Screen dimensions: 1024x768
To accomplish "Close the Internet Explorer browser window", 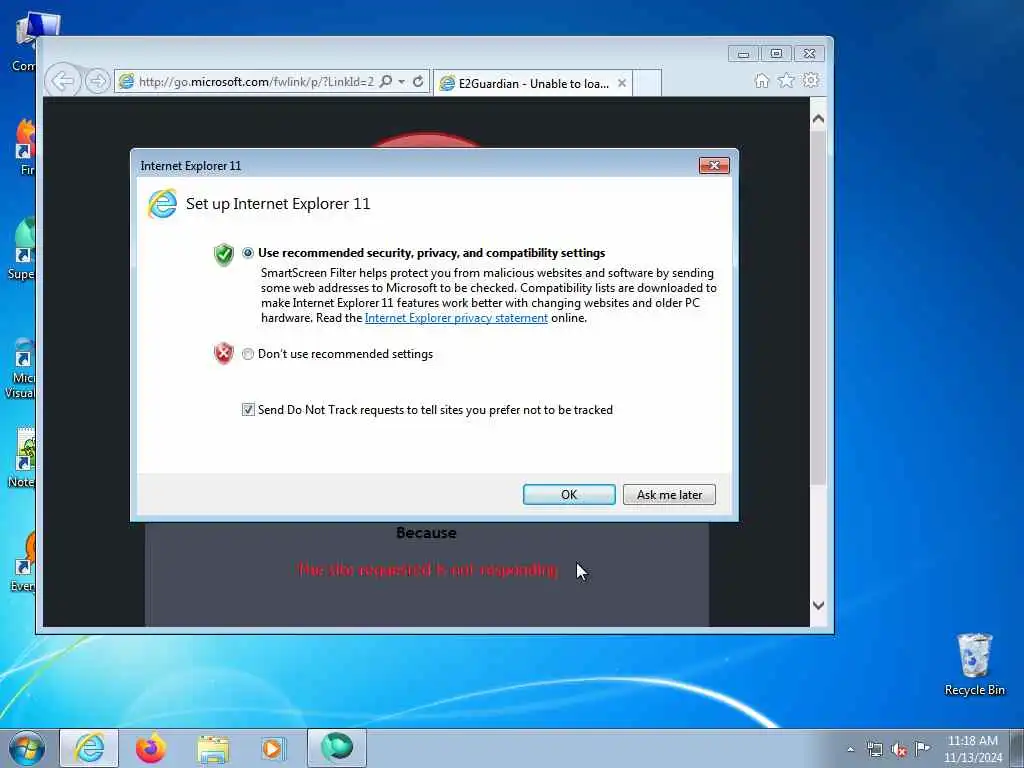I will (x=809, y=54).
